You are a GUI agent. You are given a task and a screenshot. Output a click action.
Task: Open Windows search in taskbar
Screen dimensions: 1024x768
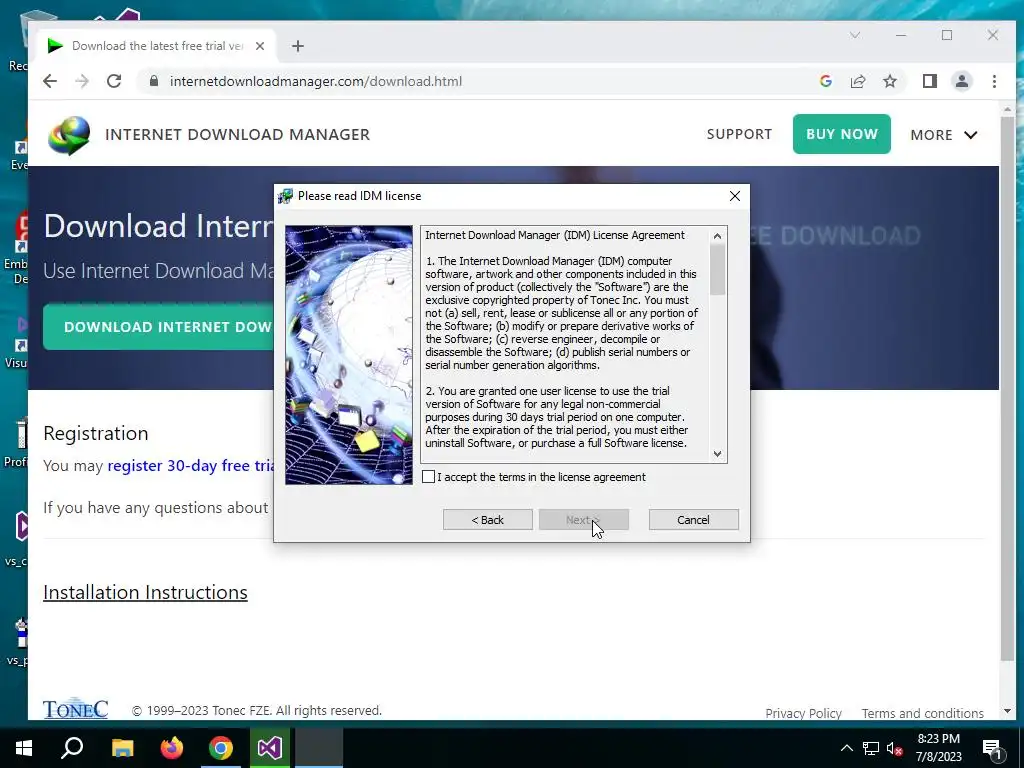pos(72,748)
